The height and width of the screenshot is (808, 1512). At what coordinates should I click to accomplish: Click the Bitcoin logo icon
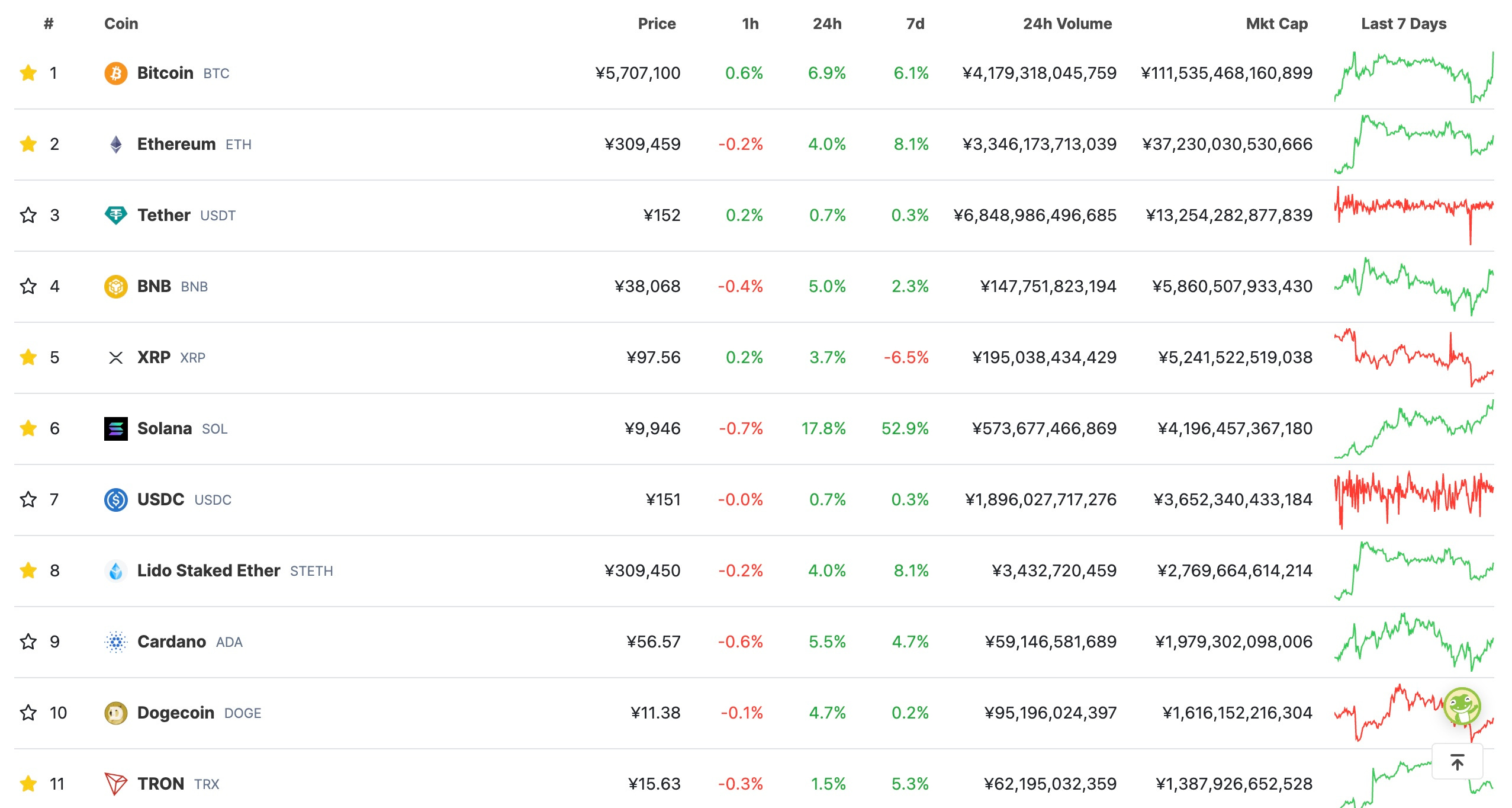coord(116,73)
